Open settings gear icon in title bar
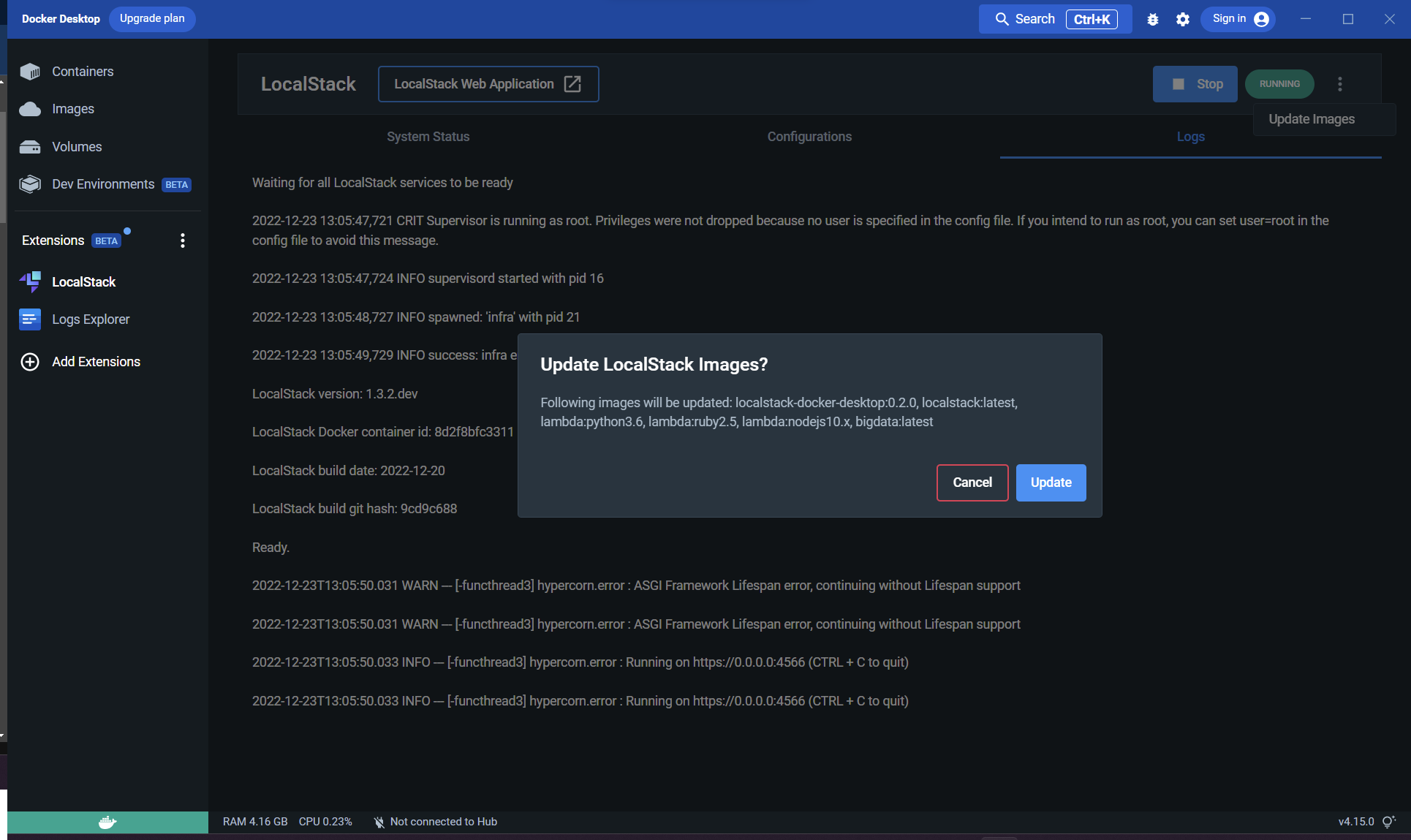This screenshot has height=840, width=1411. (1183, 19)
